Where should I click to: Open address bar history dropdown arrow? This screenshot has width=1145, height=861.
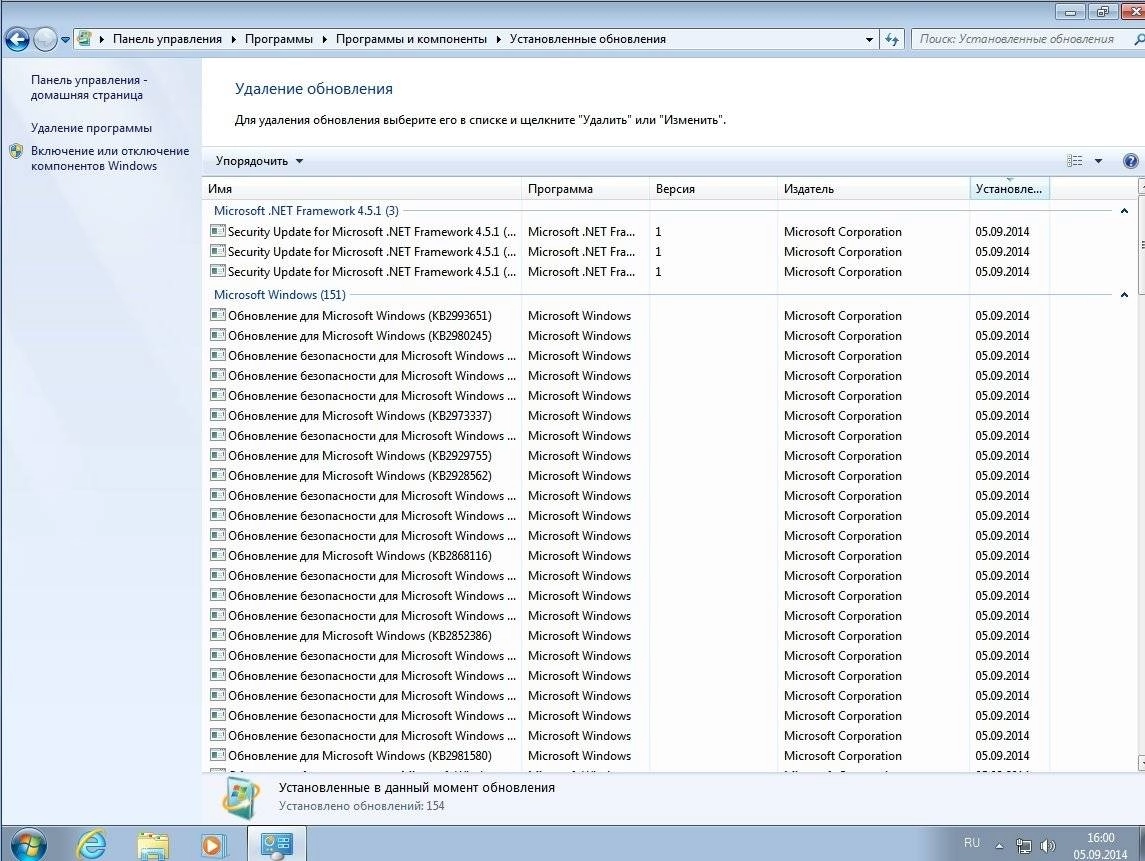tap(869, 39)
